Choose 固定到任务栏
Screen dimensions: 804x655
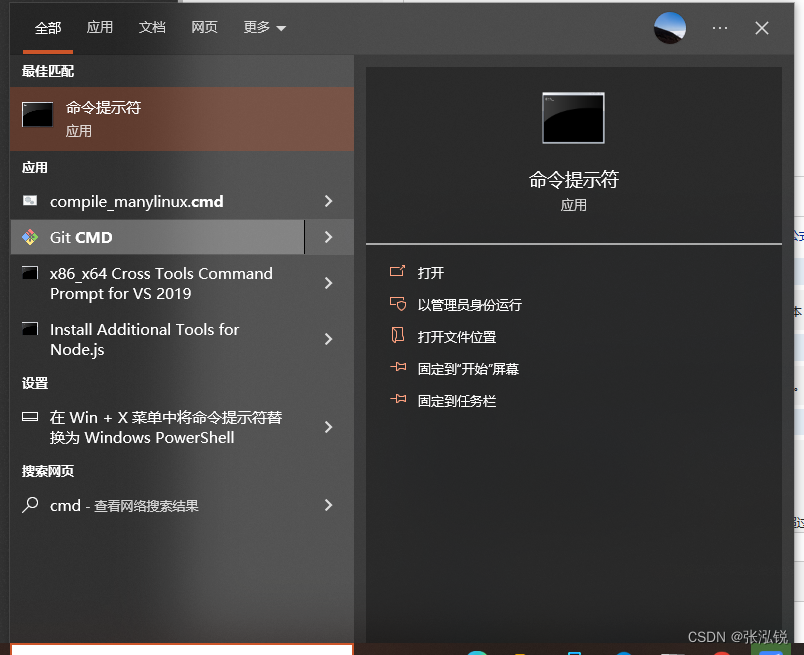pyautogui.click(x=457, y=401)
